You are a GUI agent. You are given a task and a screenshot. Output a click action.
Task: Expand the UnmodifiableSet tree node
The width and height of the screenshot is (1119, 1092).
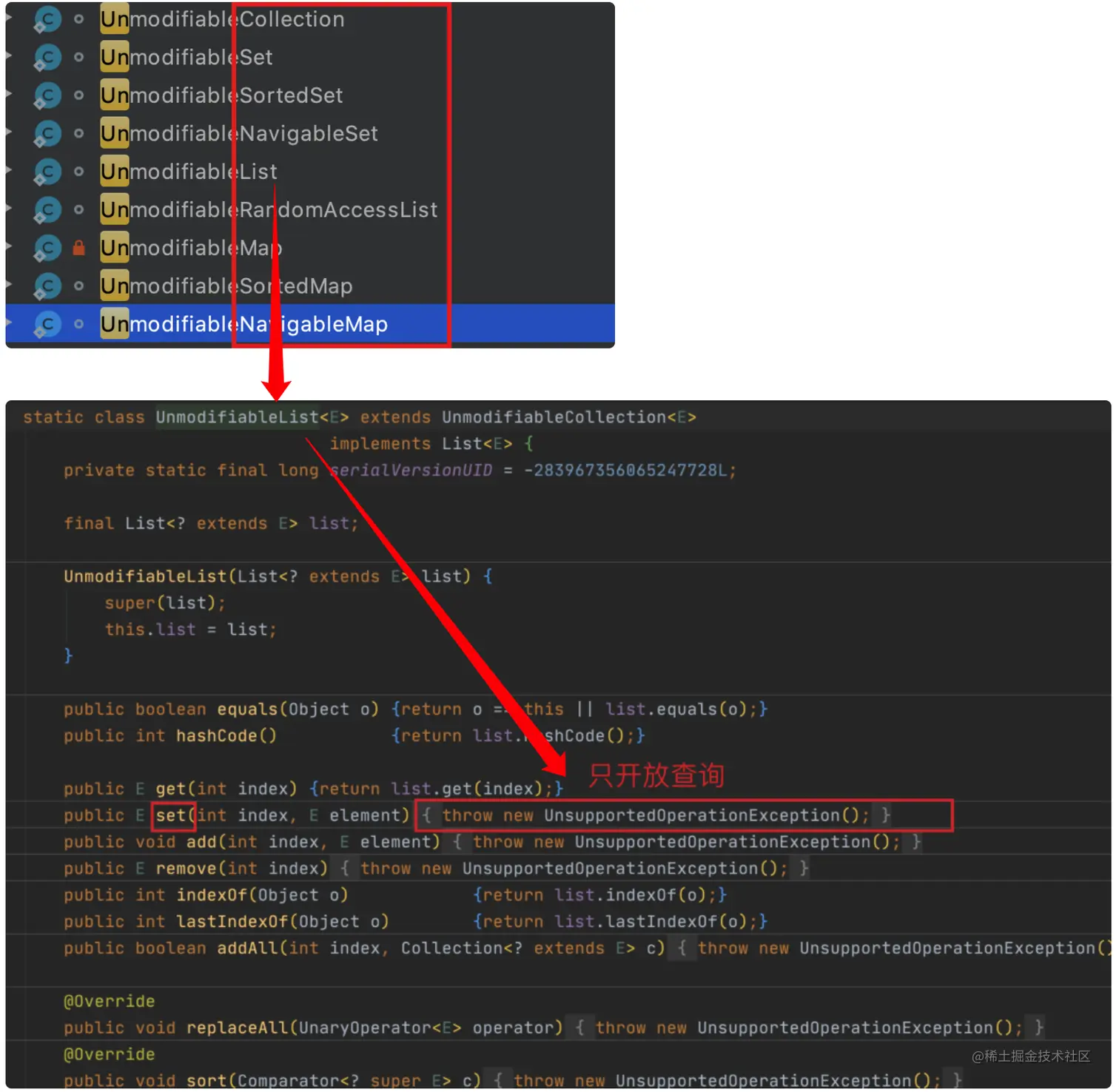tap(9, 55)
